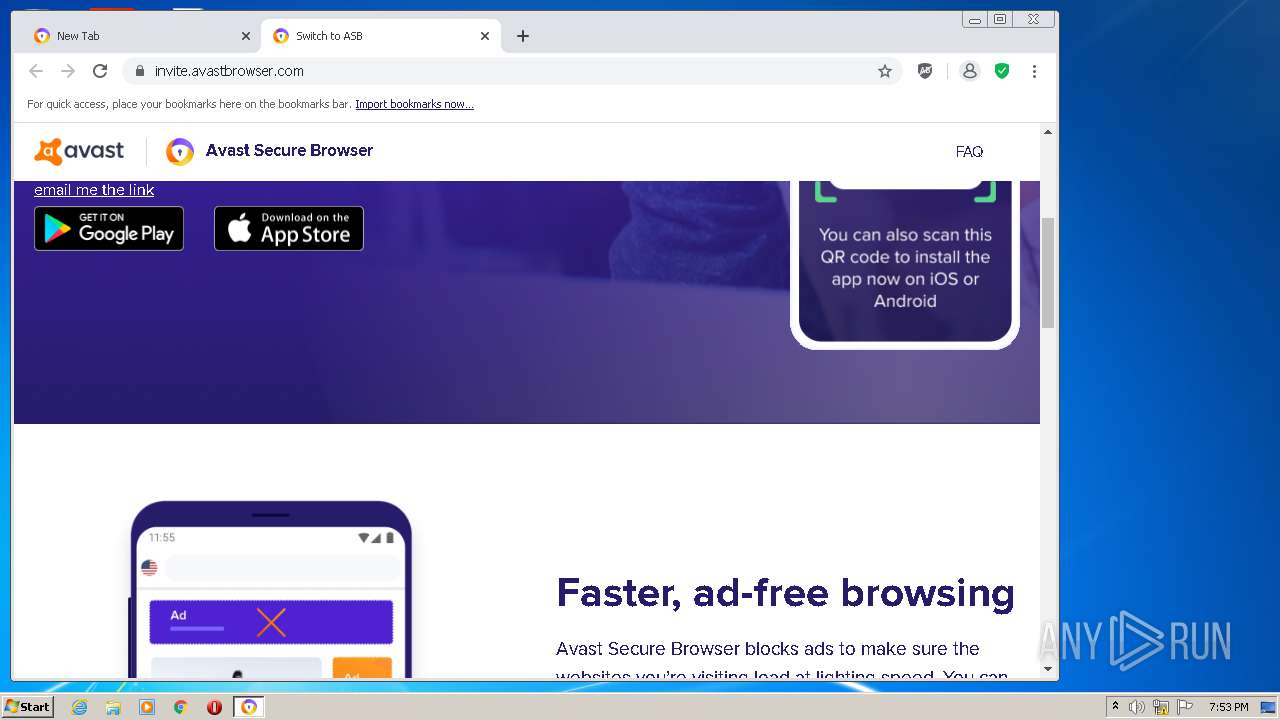Click Get it on Google Play badge
Image resolution: width=1280 pixels, height=720 pixels.
pyautogui.click(x=109, y=228)
